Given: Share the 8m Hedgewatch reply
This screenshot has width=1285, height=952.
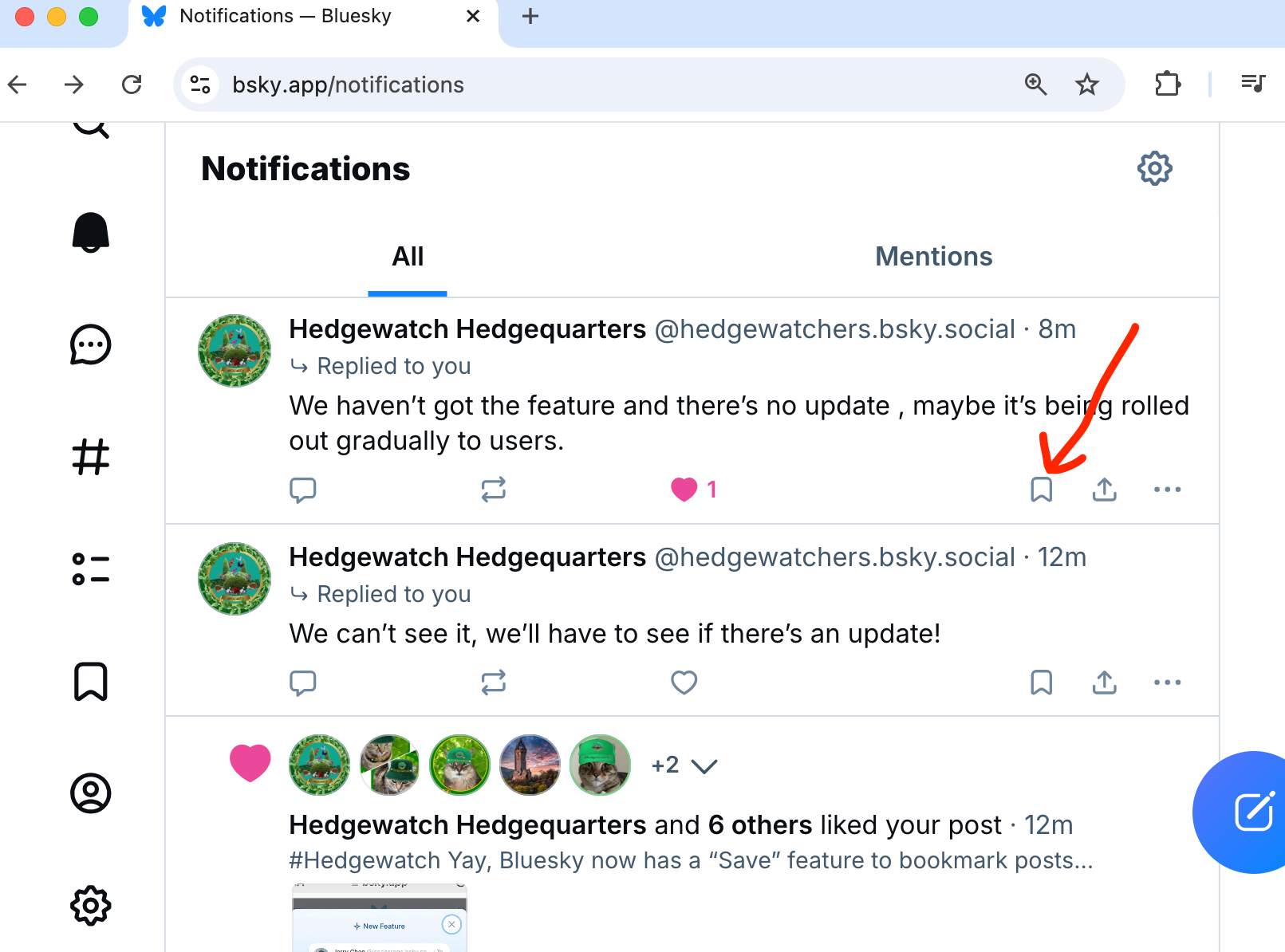Looking at the screenshot, I should click(1104, 490).
